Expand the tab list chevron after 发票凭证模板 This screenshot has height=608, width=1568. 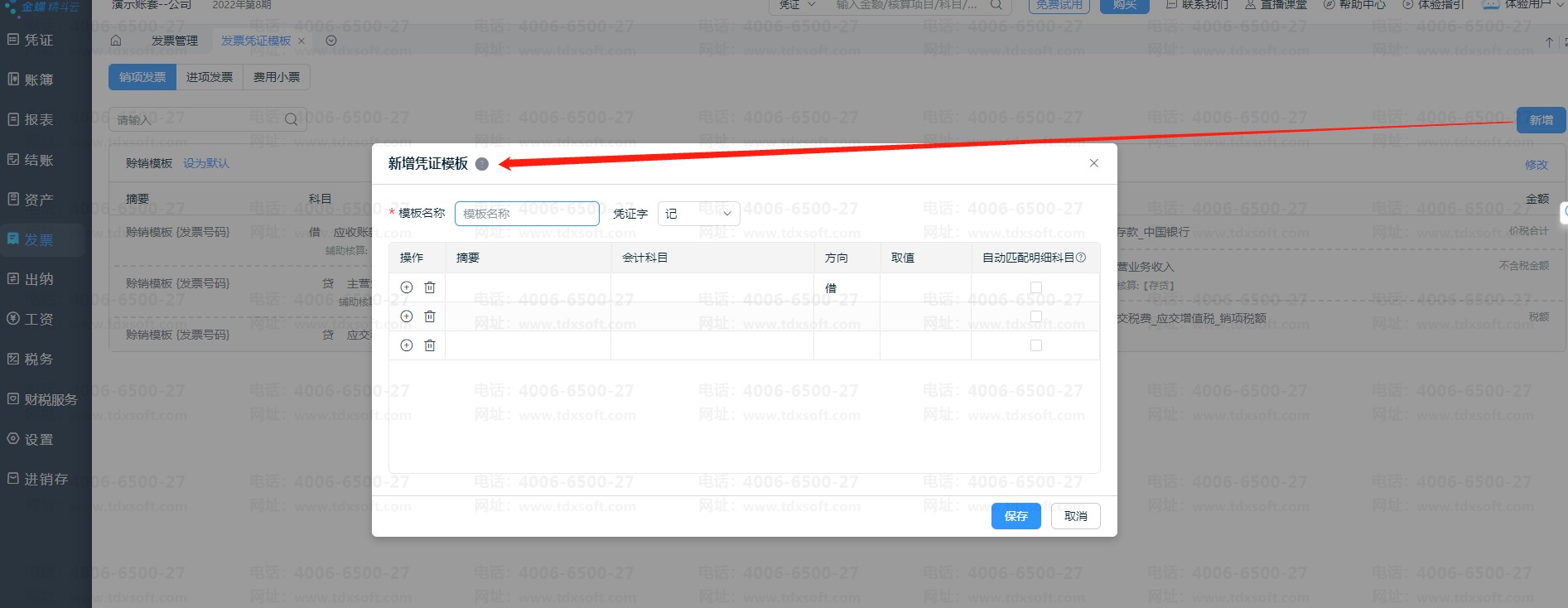click(x=331, y=41)
